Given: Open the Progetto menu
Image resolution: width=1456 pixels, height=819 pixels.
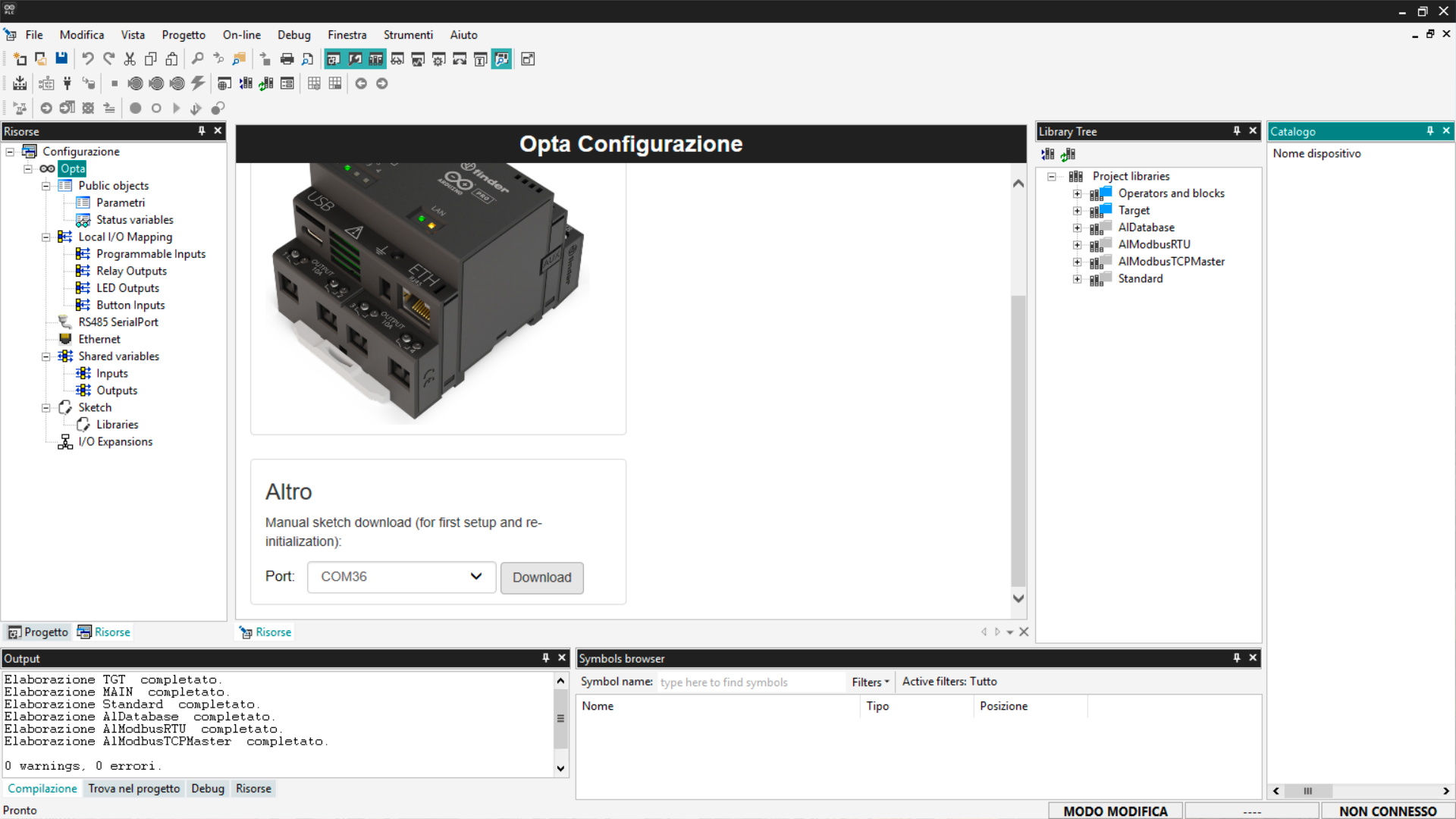Looking at the screenshot, I should (183, 35).
